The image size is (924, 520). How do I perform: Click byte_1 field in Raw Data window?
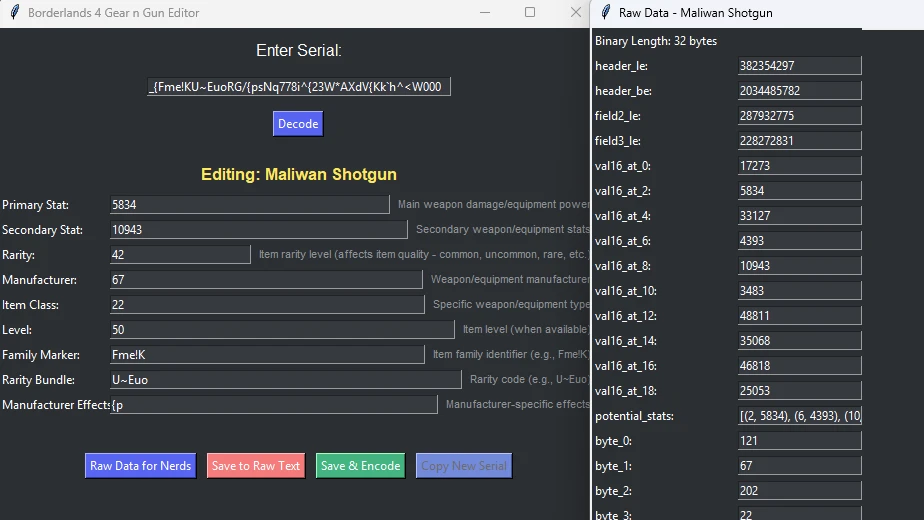click(x=799, y=466)
